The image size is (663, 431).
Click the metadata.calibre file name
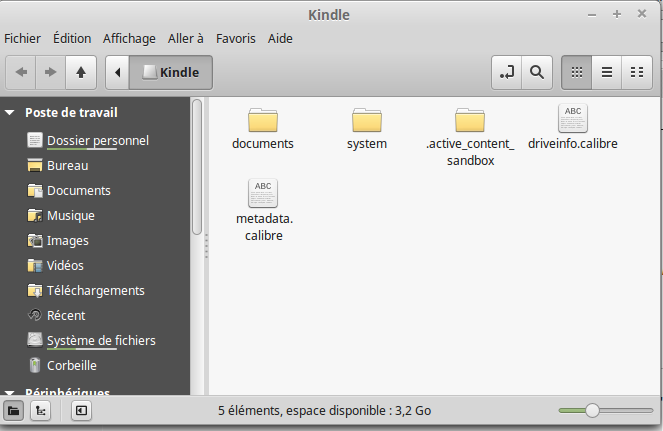pyautogui.click(x=264, y=227)
